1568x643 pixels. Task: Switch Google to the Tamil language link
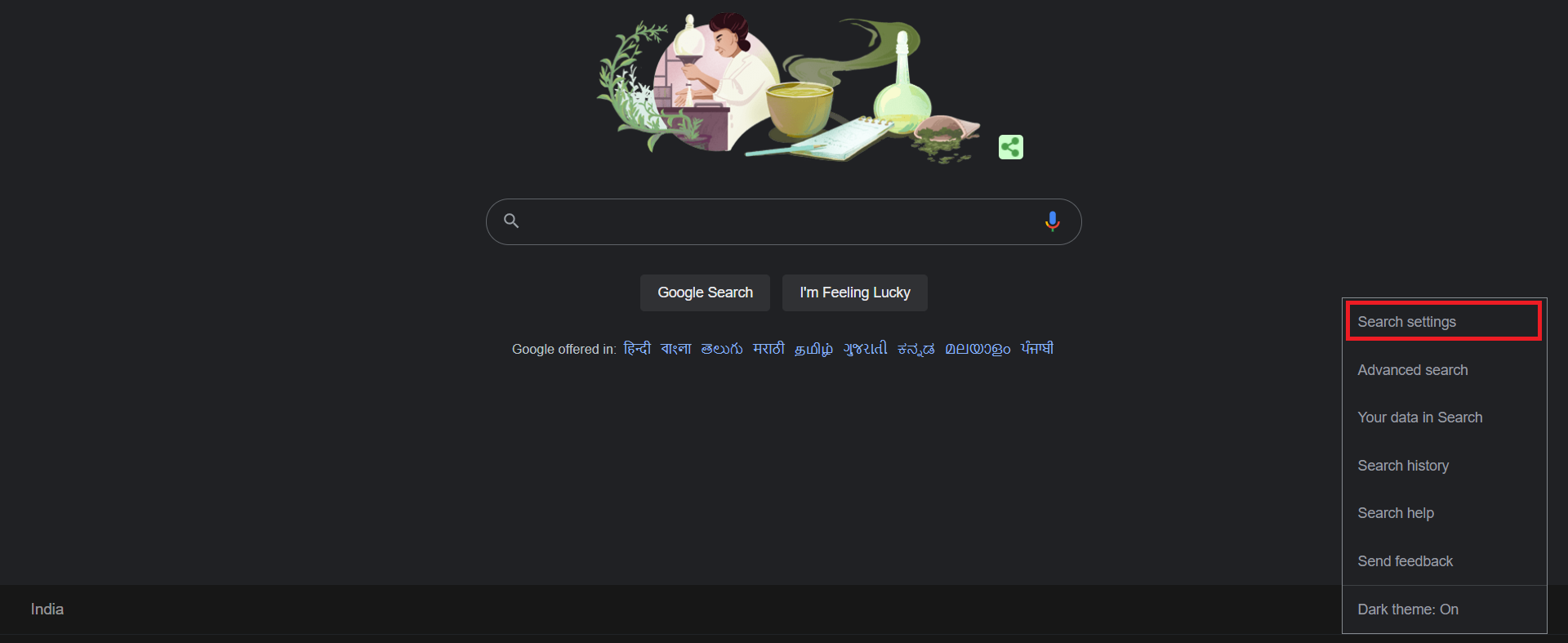(x=813, y=349)
